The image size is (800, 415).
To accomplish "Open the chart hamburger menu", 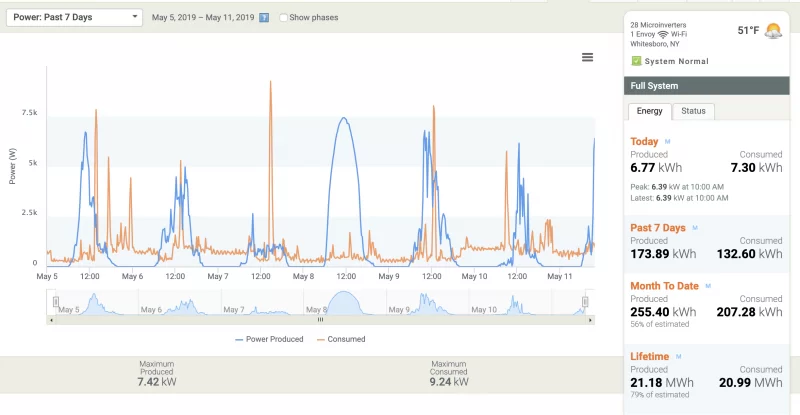I will 588,57.
